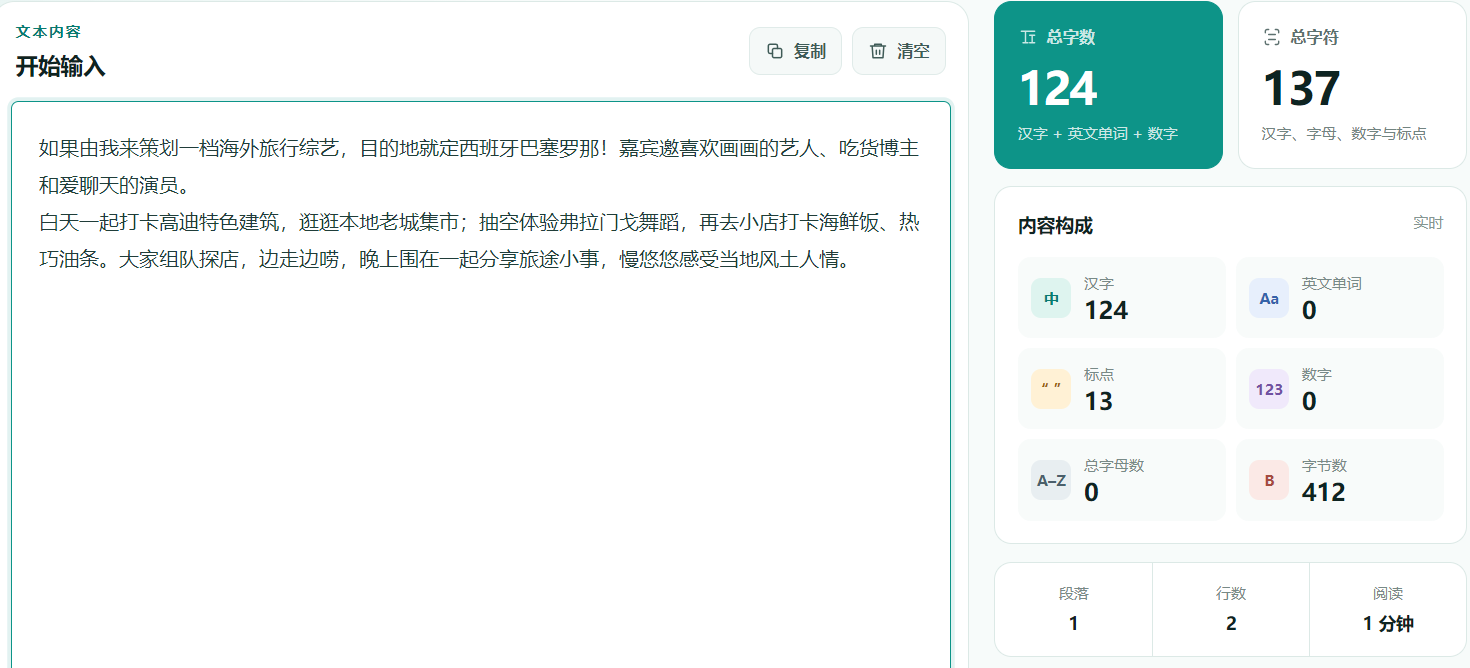Screen dimensions: 1470x668
Task: Click the orange quotation marks 标点 icon
Action: click(x=1051, y=389)
